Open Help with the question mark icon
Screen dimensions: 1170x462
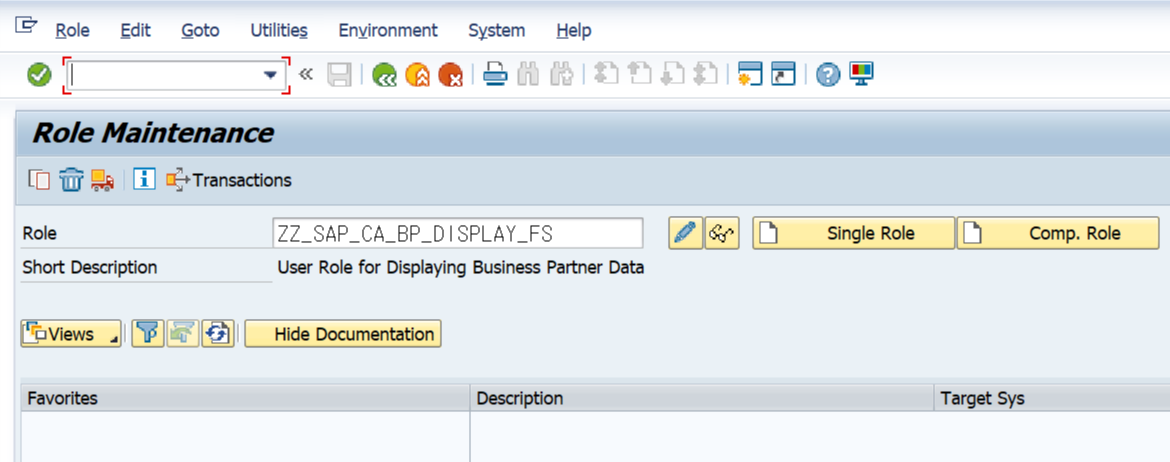point(828,75)
